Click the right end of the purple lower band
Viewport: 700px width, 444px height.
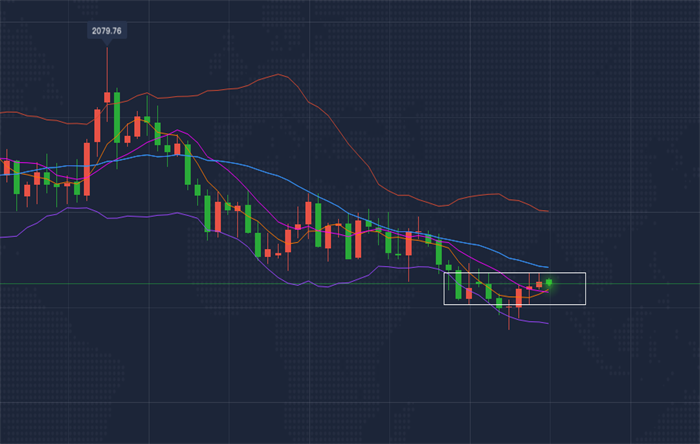coord(547,323)
